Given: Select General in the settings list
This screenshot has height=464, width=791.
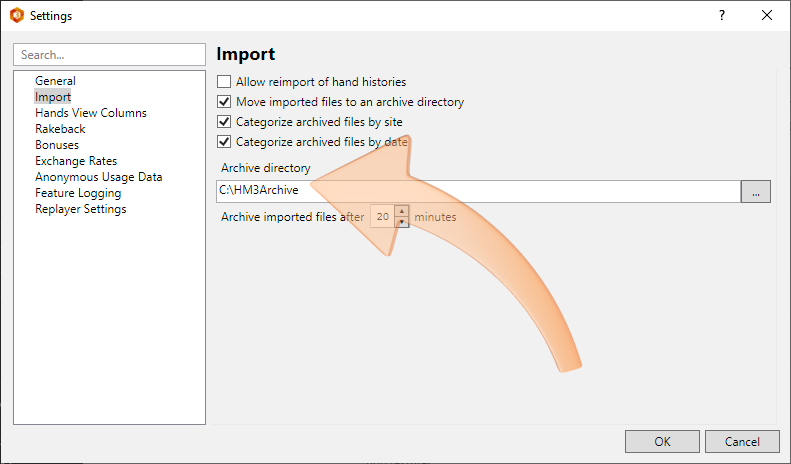Looking at the screenshot, I should pos(55,81).
